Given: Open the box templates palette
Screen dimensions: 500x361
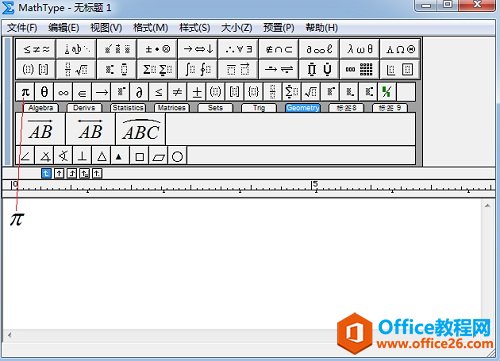Looking at the screenshot, I should pos(400,69).
